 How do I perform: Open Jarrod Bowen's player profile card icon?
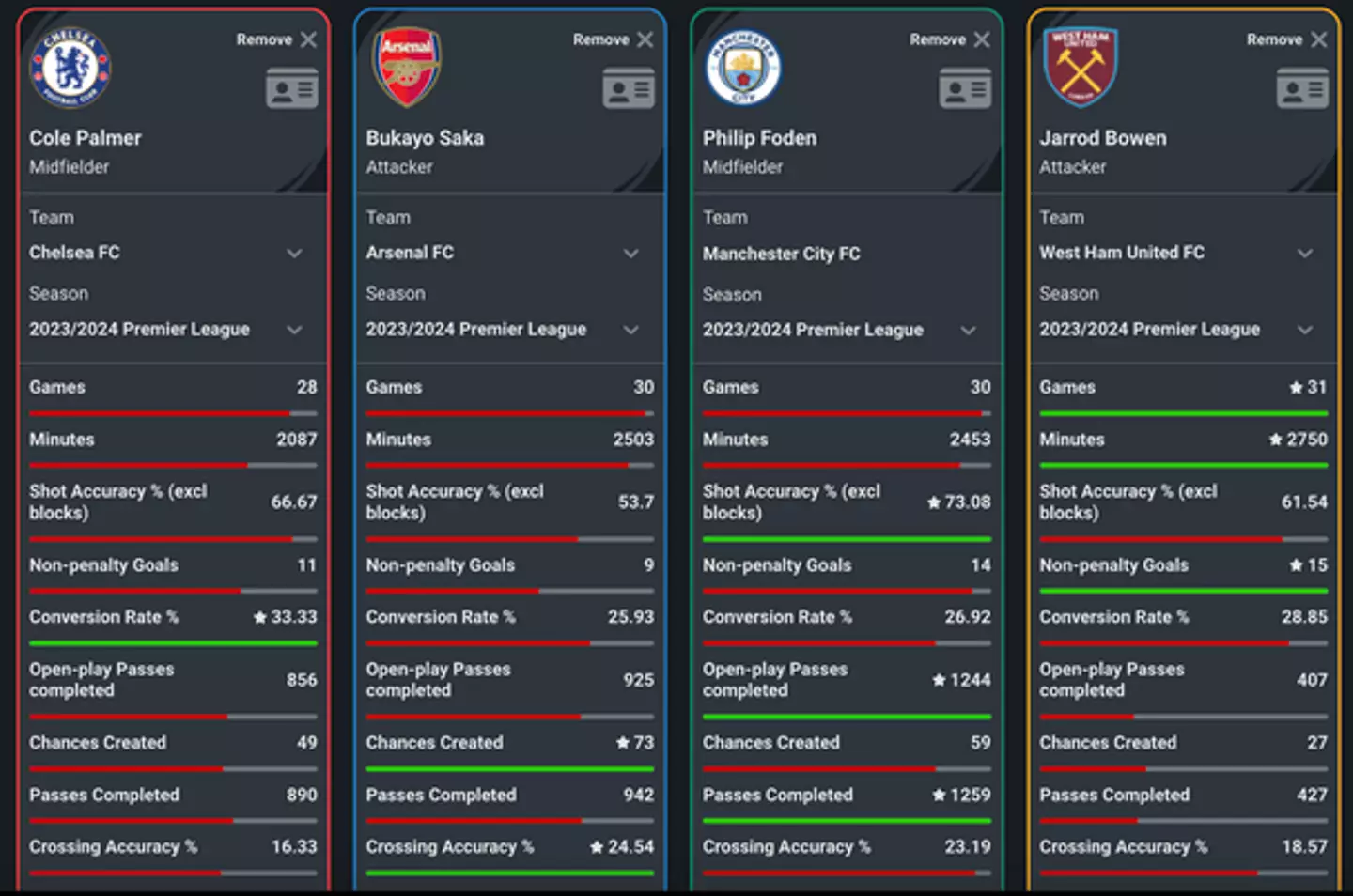pyautogui.click(x=1302, y=89)
